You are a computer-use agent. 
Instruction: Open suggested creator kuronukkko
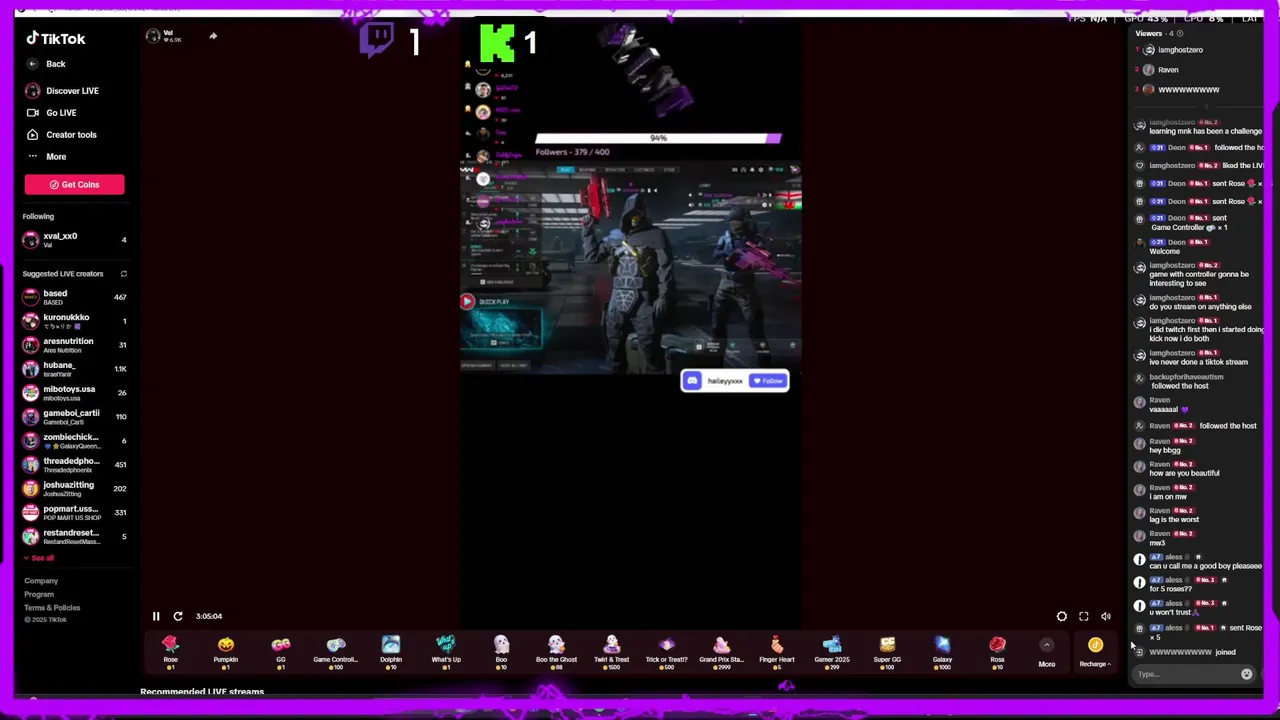tap(75, 321)
